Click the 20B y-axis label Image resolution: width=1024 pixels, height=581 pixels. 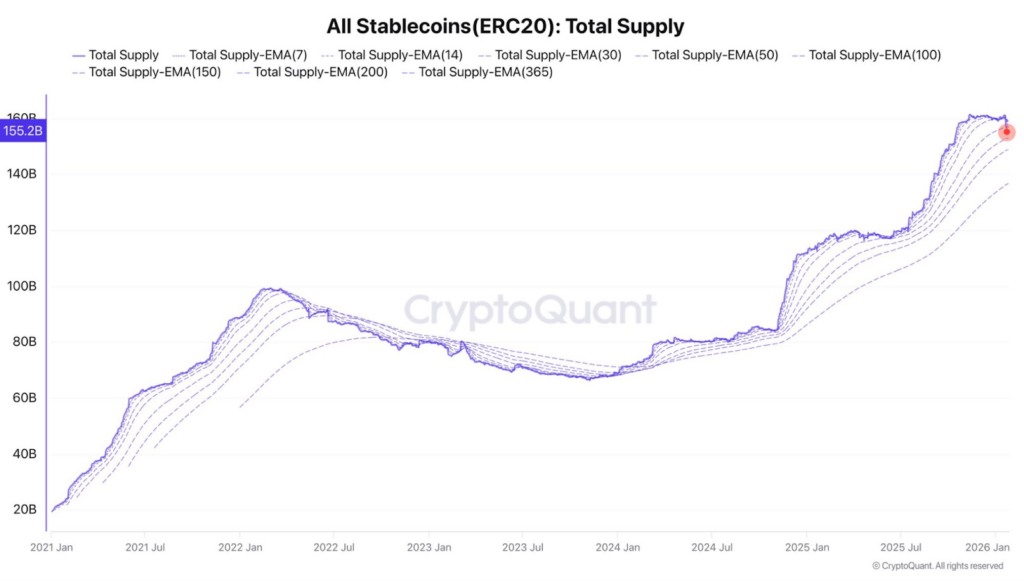point(25,510)
